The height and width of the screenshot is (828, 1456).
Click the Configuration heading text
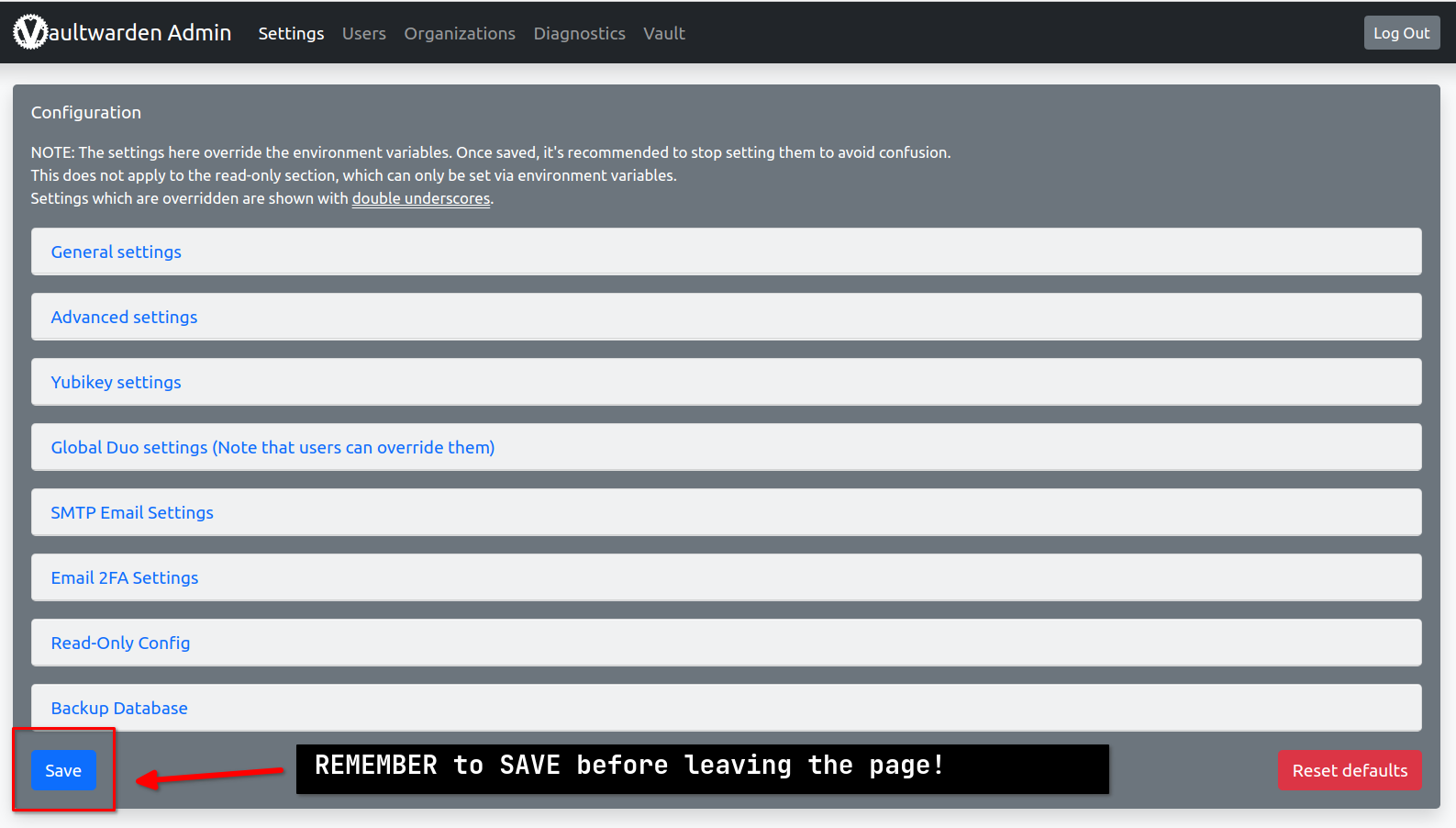86,112
